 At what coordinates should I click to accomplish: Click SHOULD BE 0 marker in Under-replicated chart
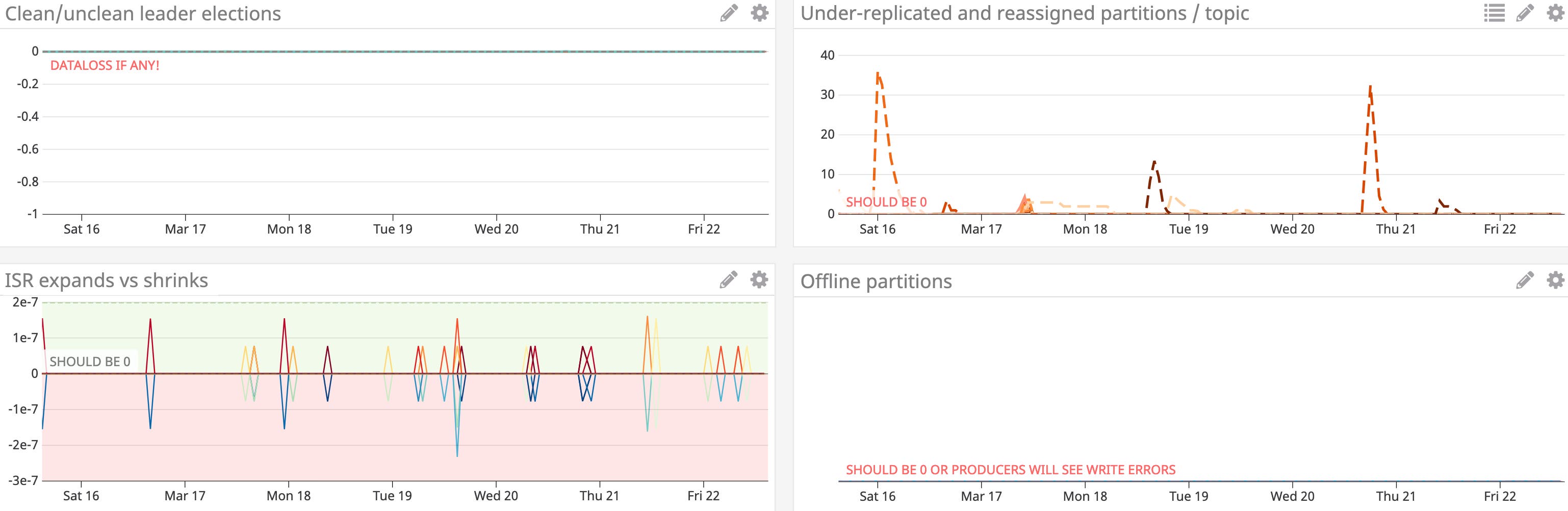(x=886, y=202)
